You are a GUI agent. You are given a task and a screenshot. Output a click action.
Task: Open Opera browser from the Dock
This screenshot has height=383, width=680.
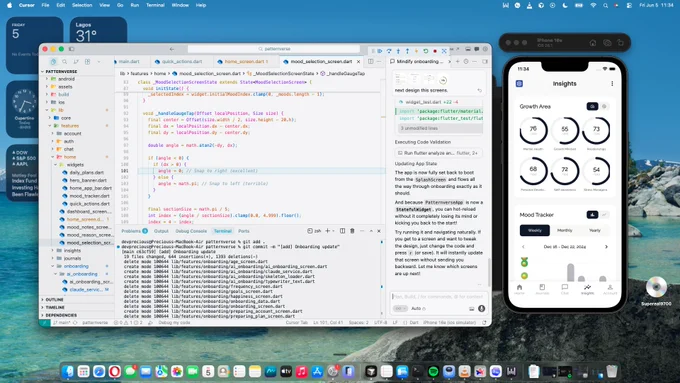114,371
